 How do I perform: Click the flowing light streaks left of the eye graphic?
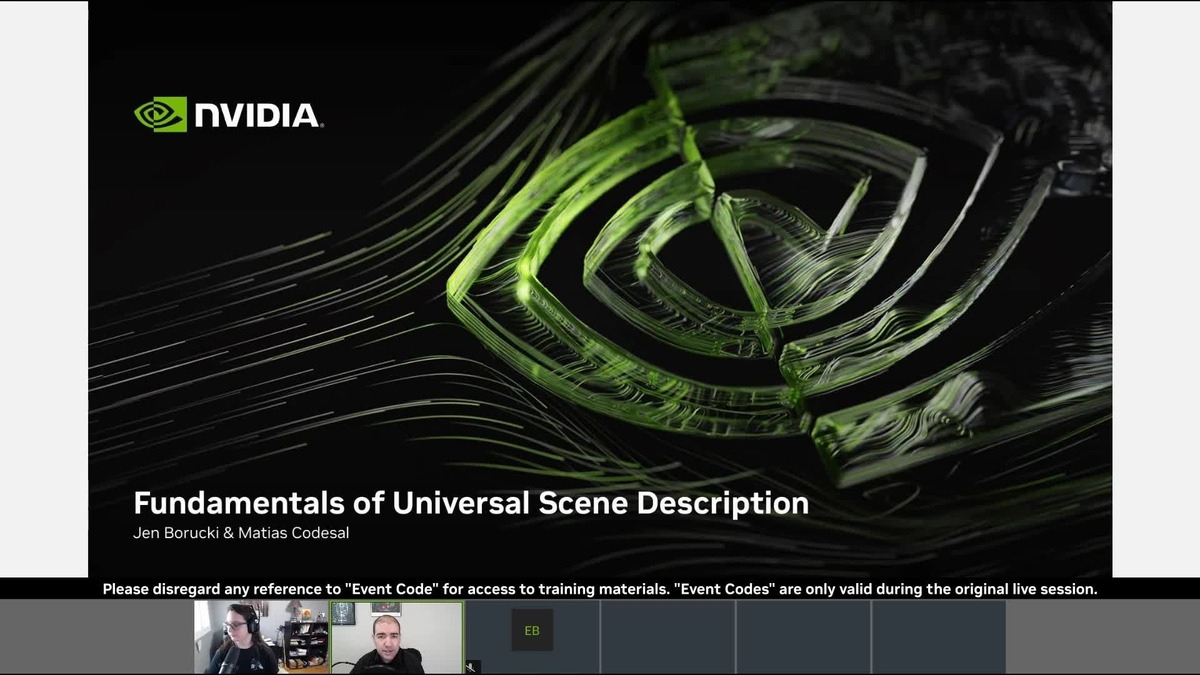[x=250, y=330]
